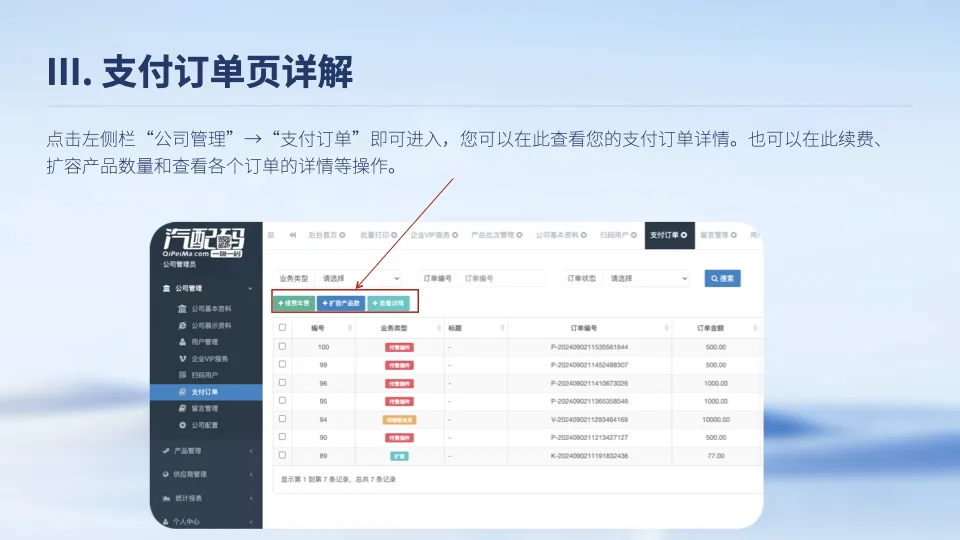This screenshot has width=960, height=540.
Task: Check the box for order row 94
Action: 282,419
